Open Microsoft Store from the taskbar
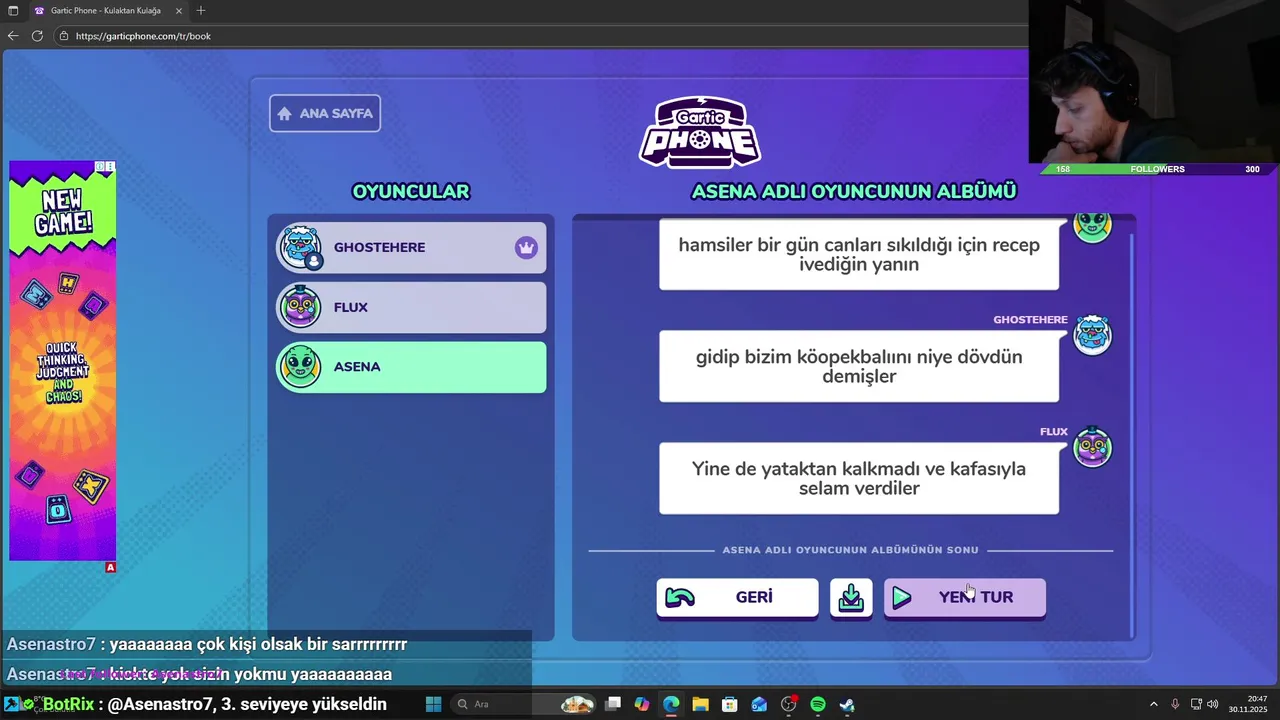 point(730,704)
